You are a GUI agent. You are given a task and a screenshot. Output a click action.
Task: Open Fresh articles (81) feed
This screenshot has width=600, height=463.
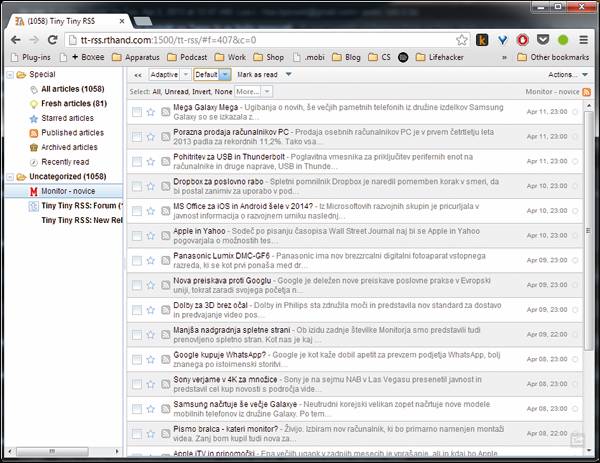click(x=74, y=104)
